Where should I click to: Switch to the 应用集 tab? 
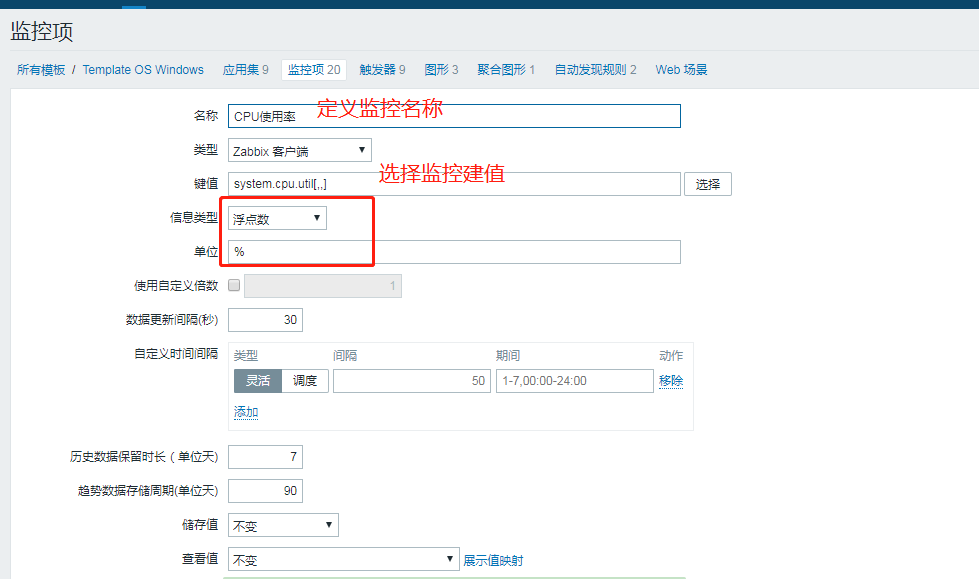[x=245, y=70]
